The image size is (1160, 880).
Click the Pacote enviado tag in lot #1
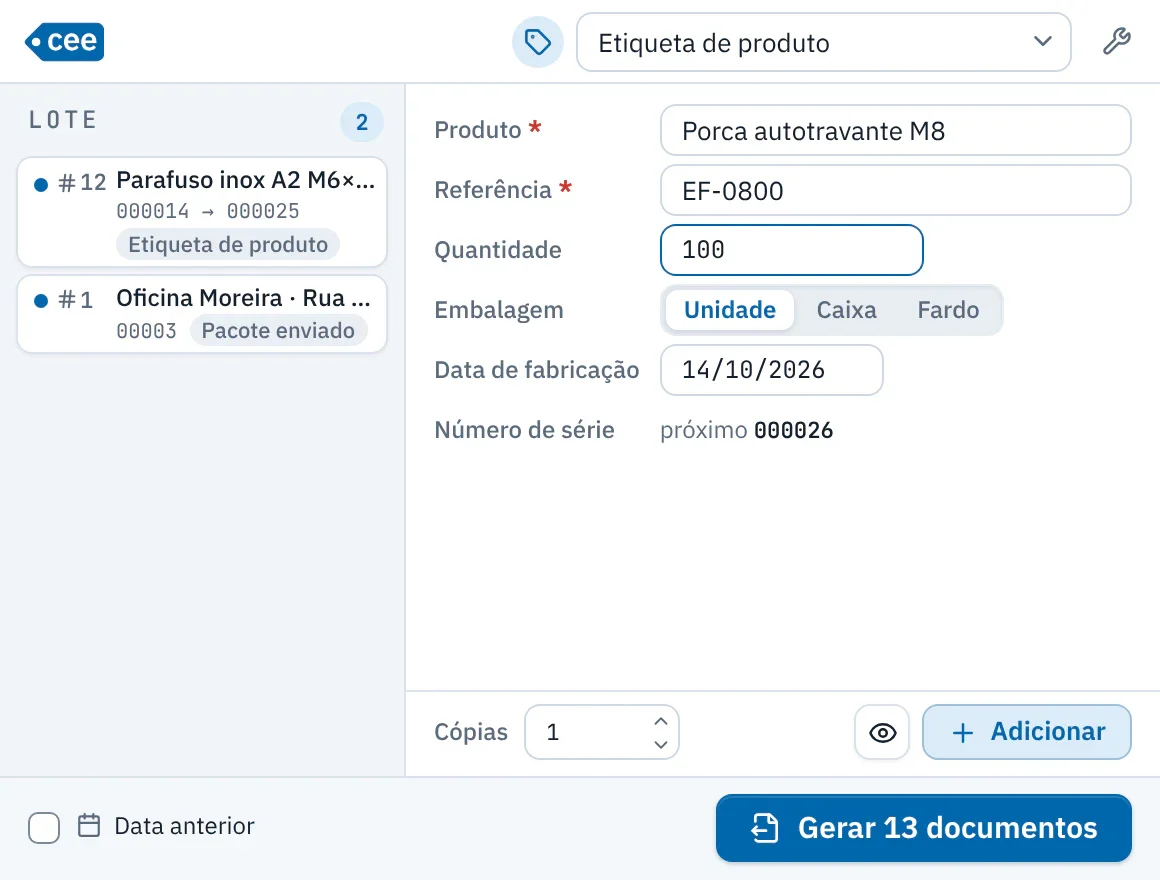coord(278,330)
